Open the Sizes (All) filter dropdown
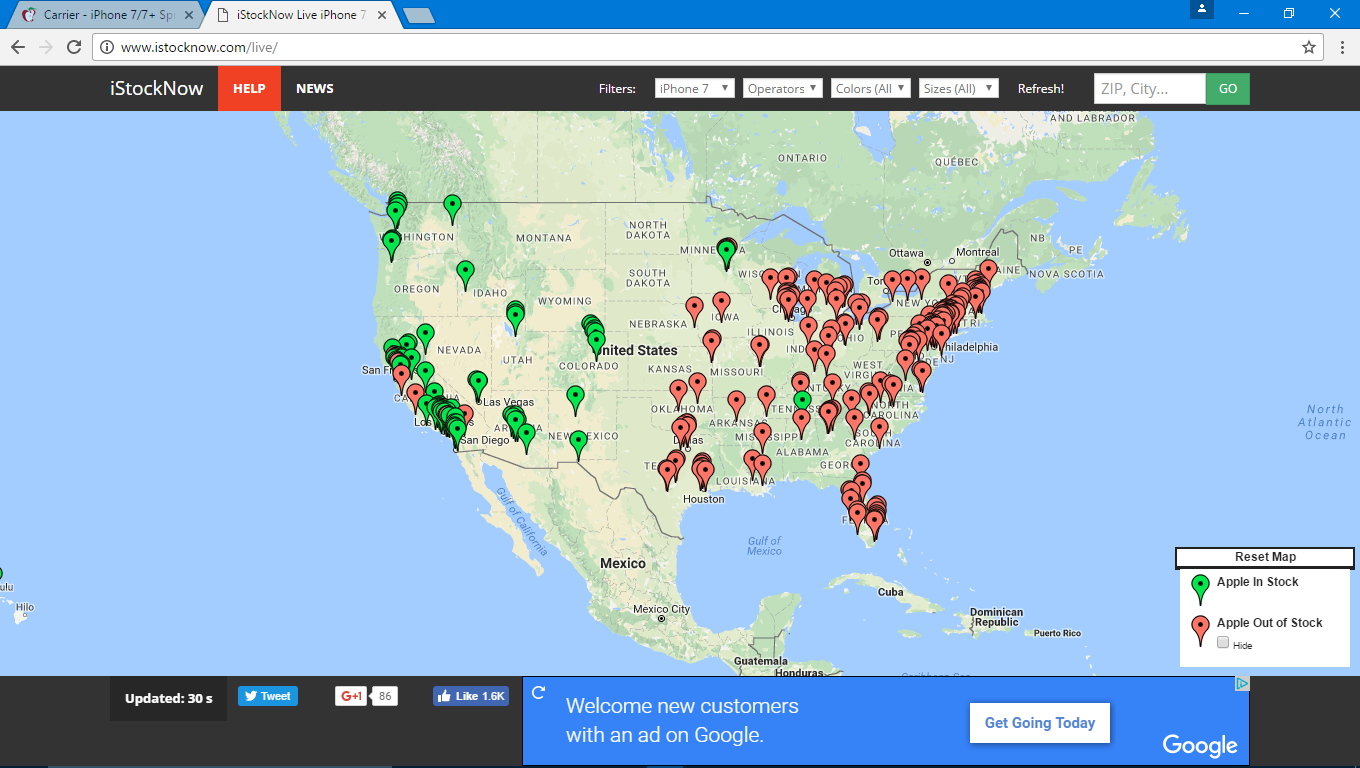 (959, 88)
